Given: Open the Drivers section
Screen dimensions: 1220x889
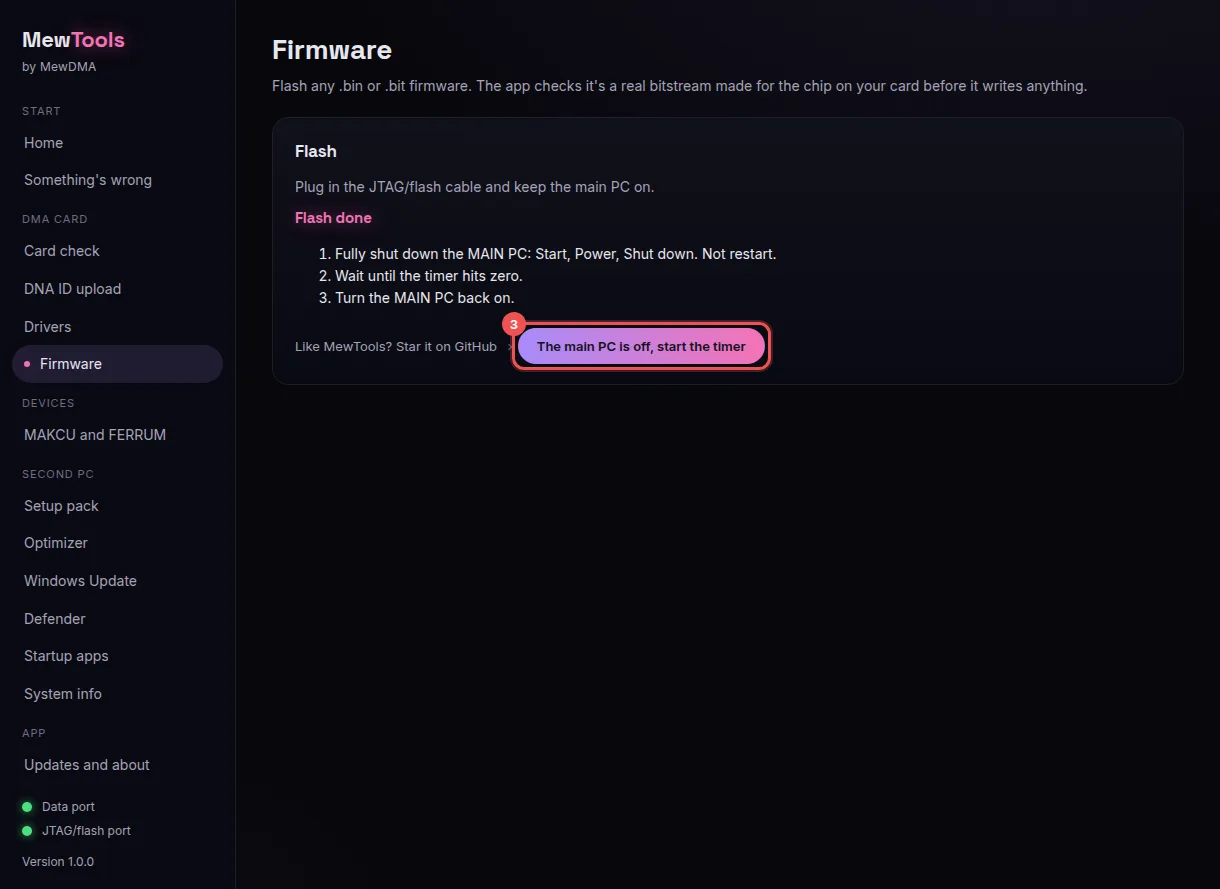Looking at the screenshot, I should click(x=117, y=327).
